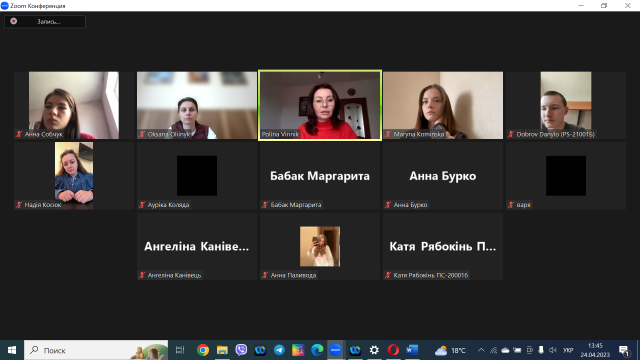Screen dimensions: 640x360
Task: Click muted mic icon next to Dobrov Danylo
Action: coord(511,134)
